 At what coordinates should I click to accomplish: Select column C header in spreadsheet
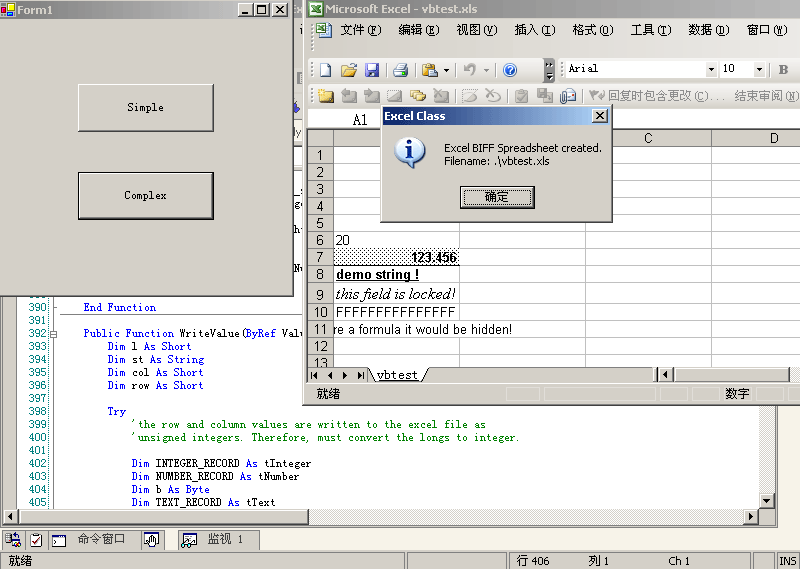click(648, 138)
